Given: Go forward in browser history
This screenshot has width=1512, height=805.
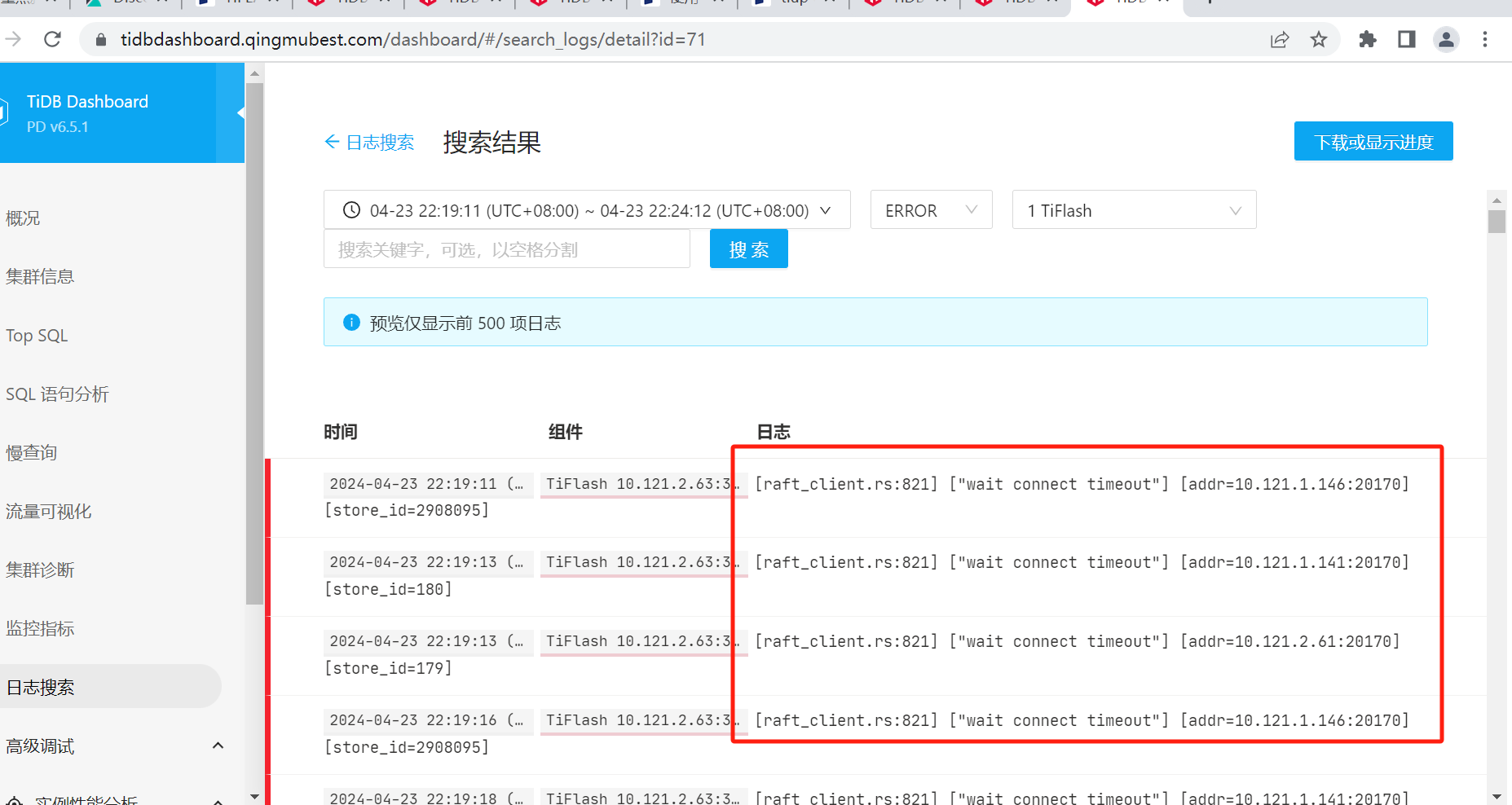Looking at the screenshot, I should [x=13, y=39].
